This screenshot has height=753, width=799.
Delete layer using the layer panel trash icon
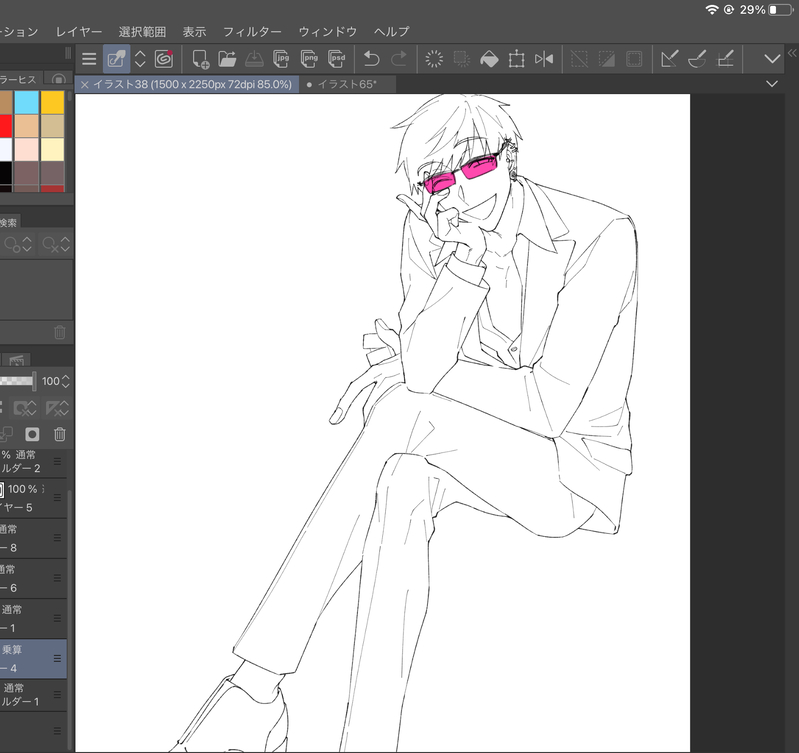[x=59, y=434]
